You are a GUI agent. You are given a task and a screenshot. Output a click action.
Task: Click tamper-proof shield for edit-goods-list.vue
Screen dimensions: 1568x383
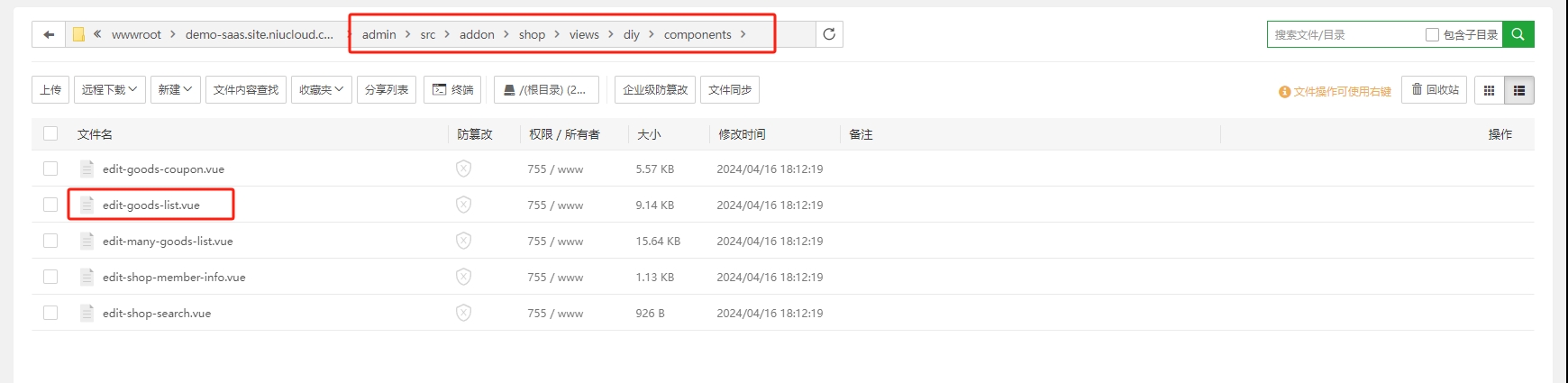[463, 205]
